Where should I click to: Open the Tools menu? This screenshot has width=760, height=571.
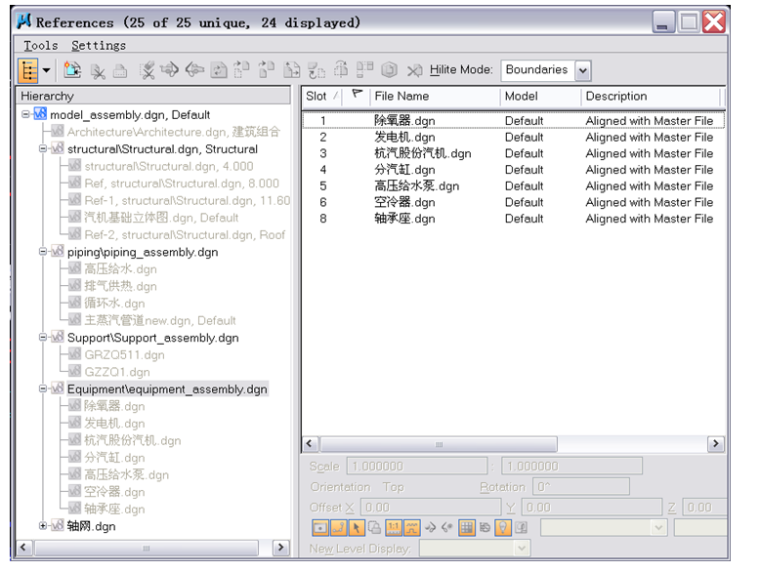[41, 45]
